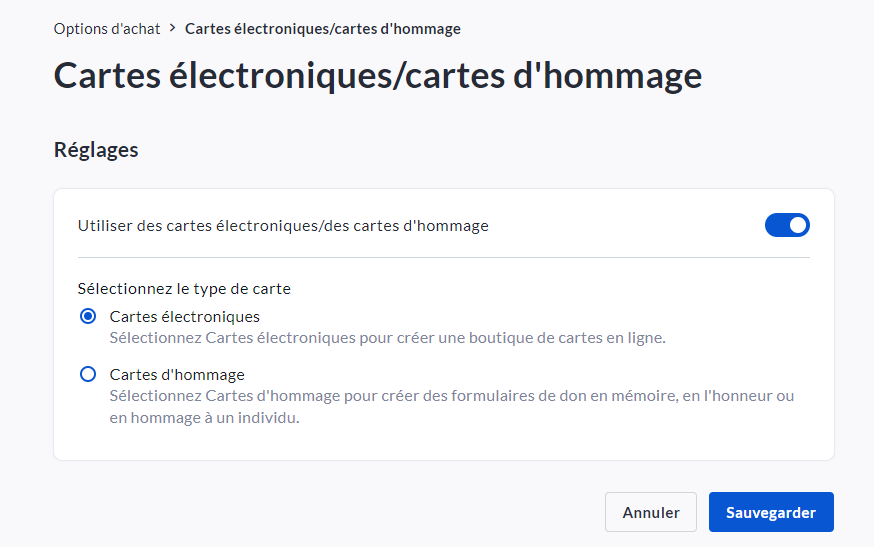Select the Cartes électroniques radio button
The height and width of the screenshot is (547, 874).
[x=88, y=316]
